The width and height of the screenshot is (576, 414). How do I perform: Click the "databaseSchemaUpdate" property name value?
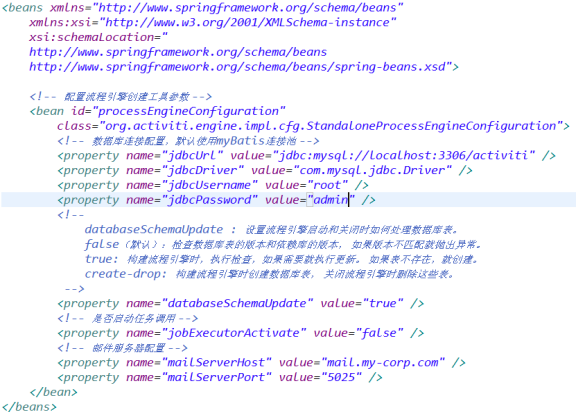[x=237, y=303]
